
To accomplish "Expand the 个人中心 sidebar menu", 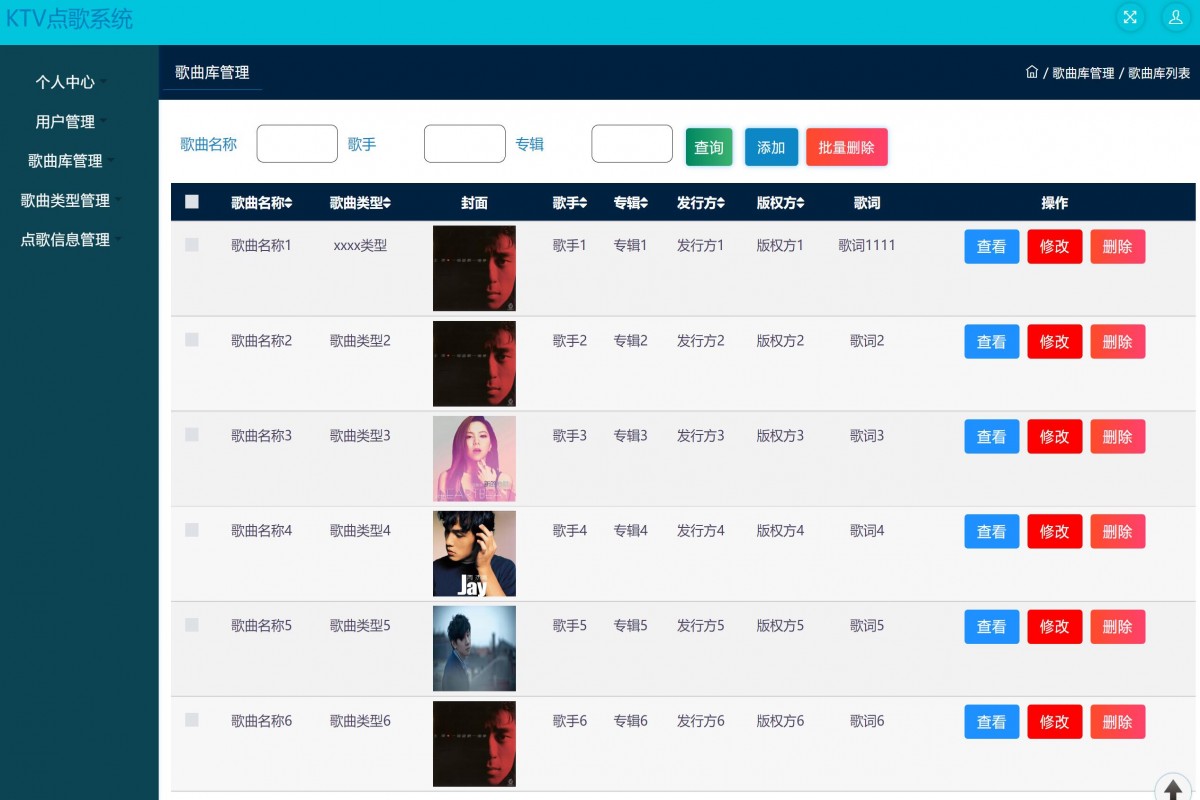I will pyautogui.click(x=67, y=81).
